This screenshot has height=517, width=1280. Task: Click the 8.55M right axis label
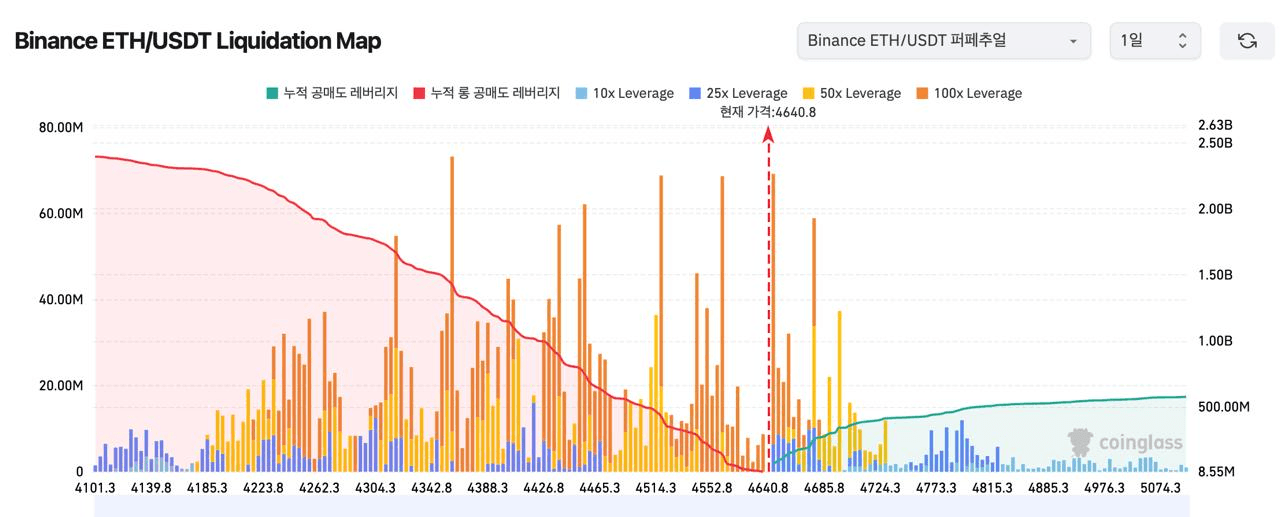[1216, 472]
